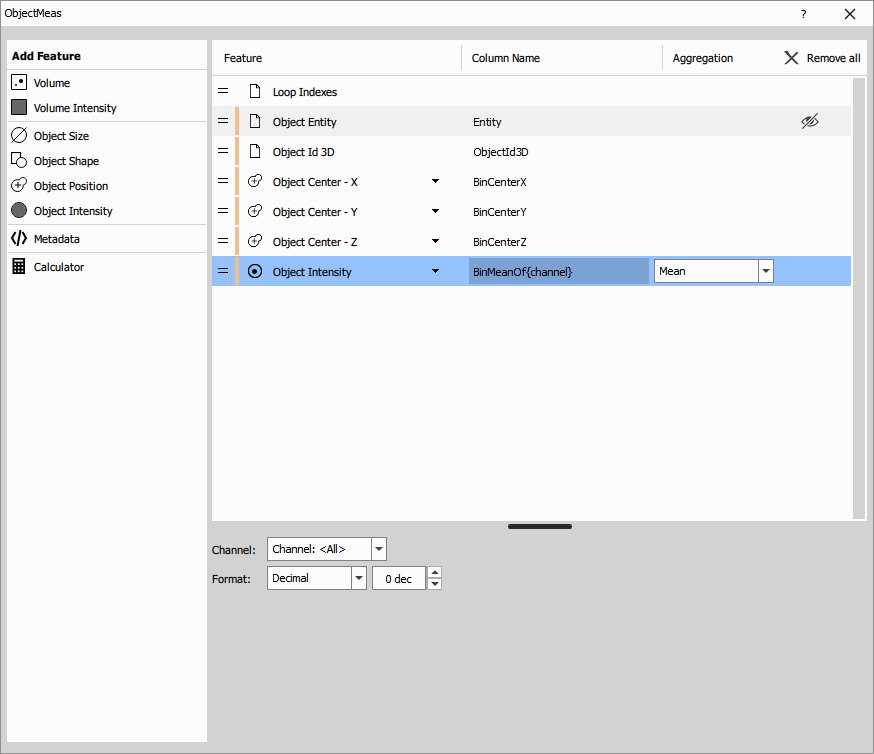Viewport: 874px width, 754px height.
Task: Select the Loop Indexes row
Action: coord(304,92)
